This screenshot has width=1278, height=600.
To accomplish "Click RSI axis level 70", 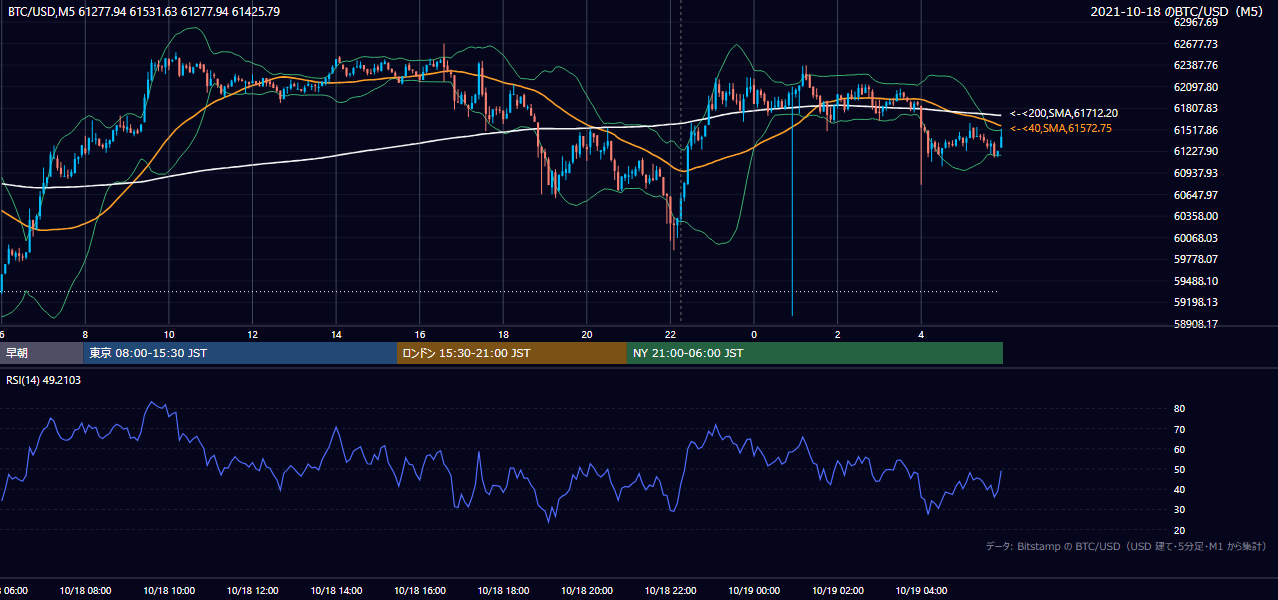I will click(x=1180, y=429).
